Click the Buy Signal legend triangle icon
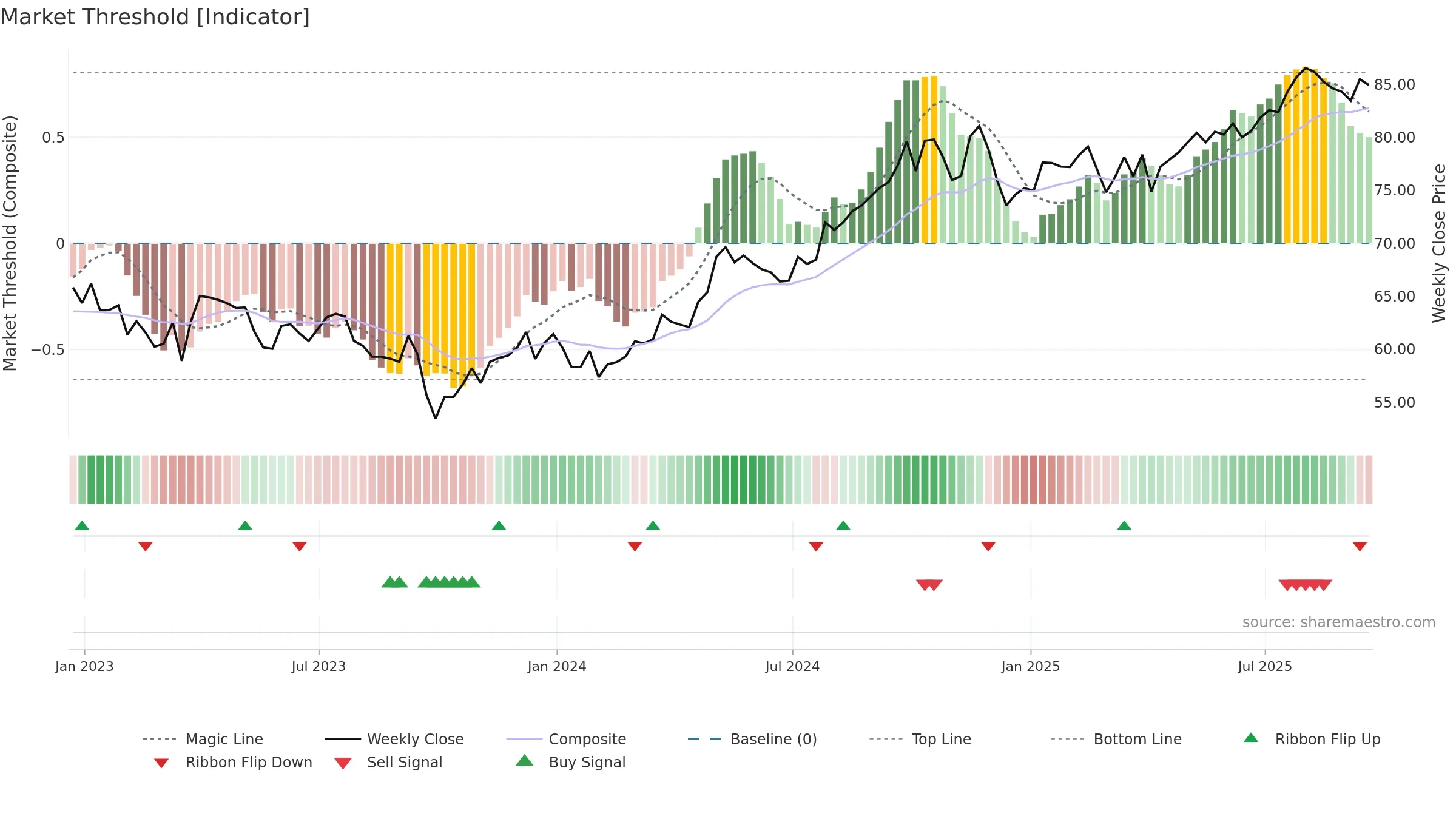Viewport: 1456px width, 819px height. [x=525, y=761]
